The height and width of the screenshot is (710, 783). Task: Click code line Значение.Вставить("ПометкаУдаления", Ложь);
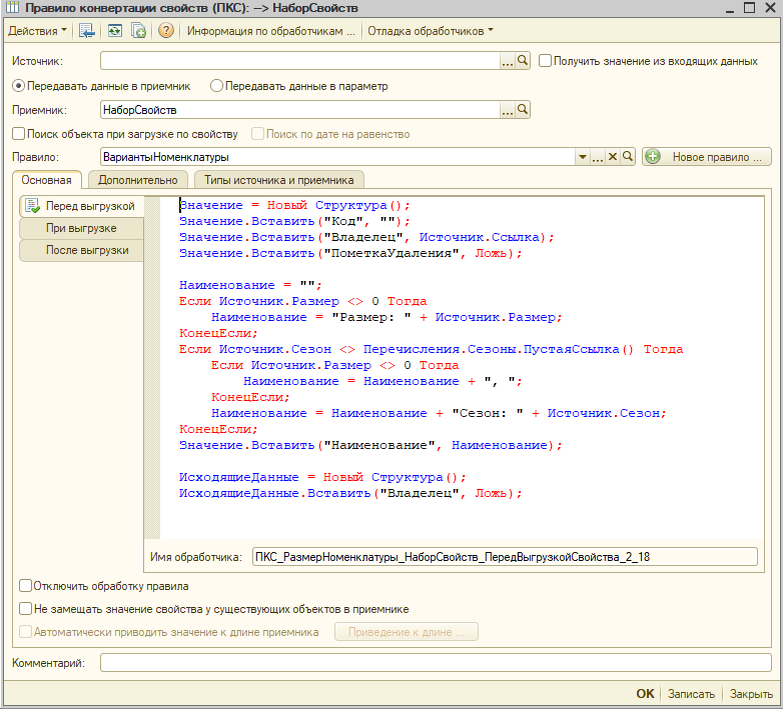(351, 253)
